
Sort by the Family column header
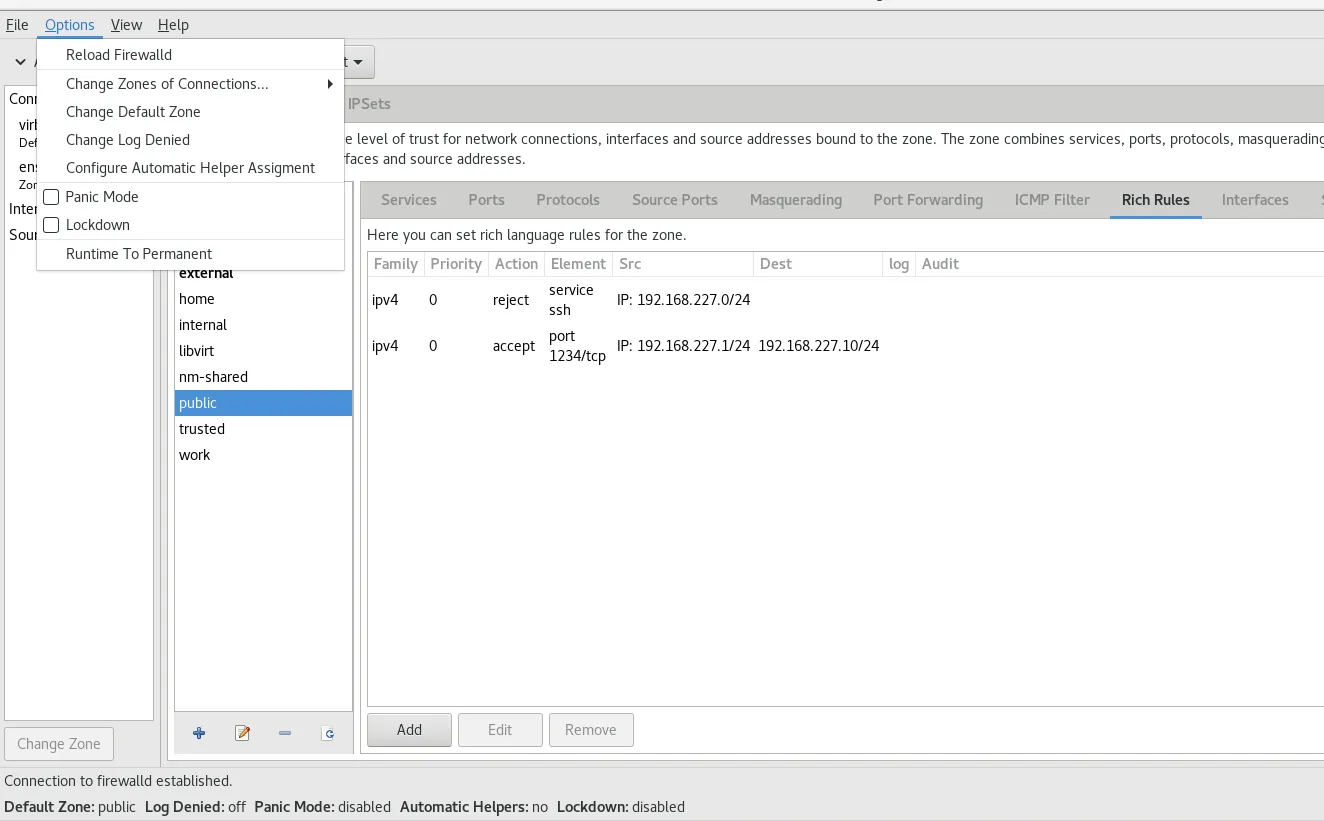pyautogui.click(x=396, y=264)
